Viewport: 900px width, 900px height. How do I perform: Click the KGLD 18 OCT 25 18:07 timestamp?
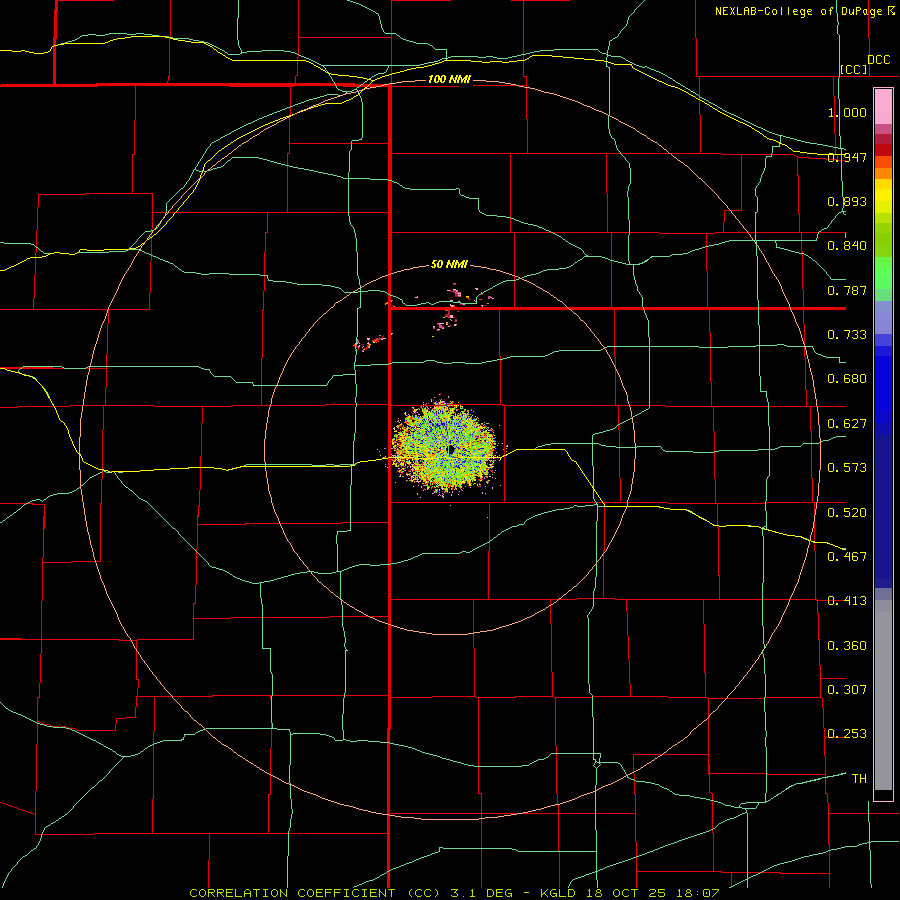(x=630, y=893)
